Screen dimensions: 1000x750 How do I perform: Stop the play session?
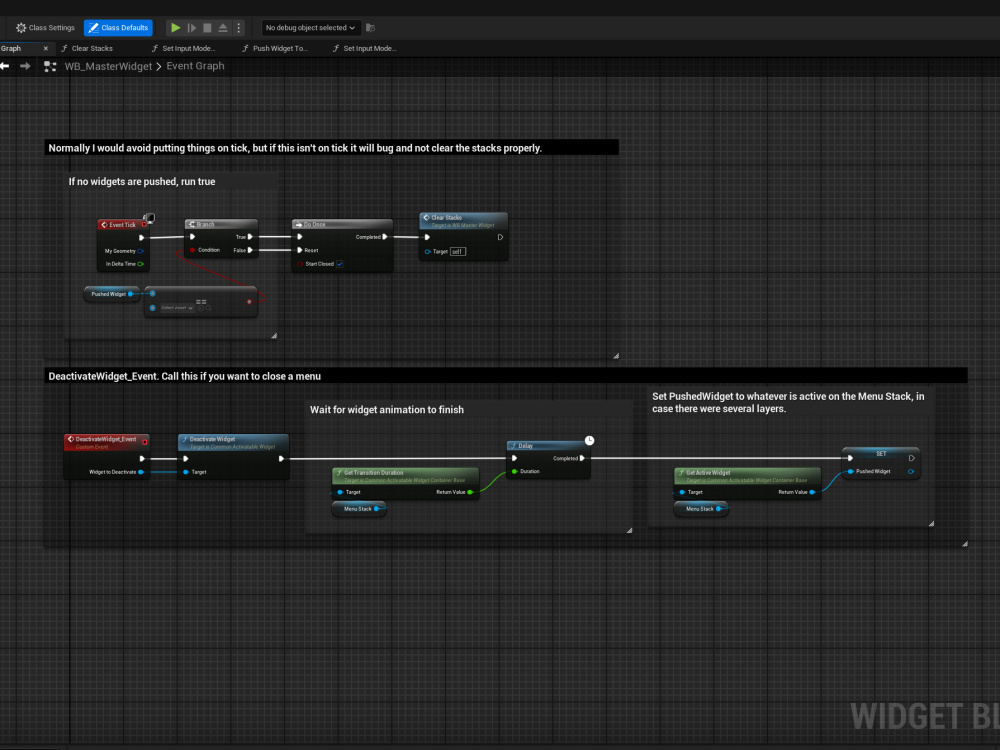pos(207,27)
